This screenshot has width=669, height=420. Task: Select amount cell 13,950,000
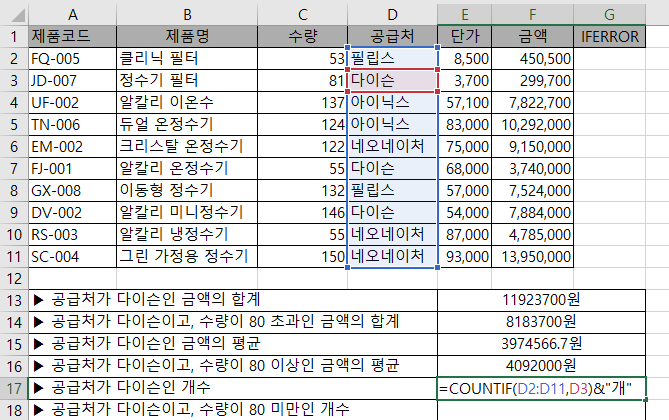click(x=532, y=257)
